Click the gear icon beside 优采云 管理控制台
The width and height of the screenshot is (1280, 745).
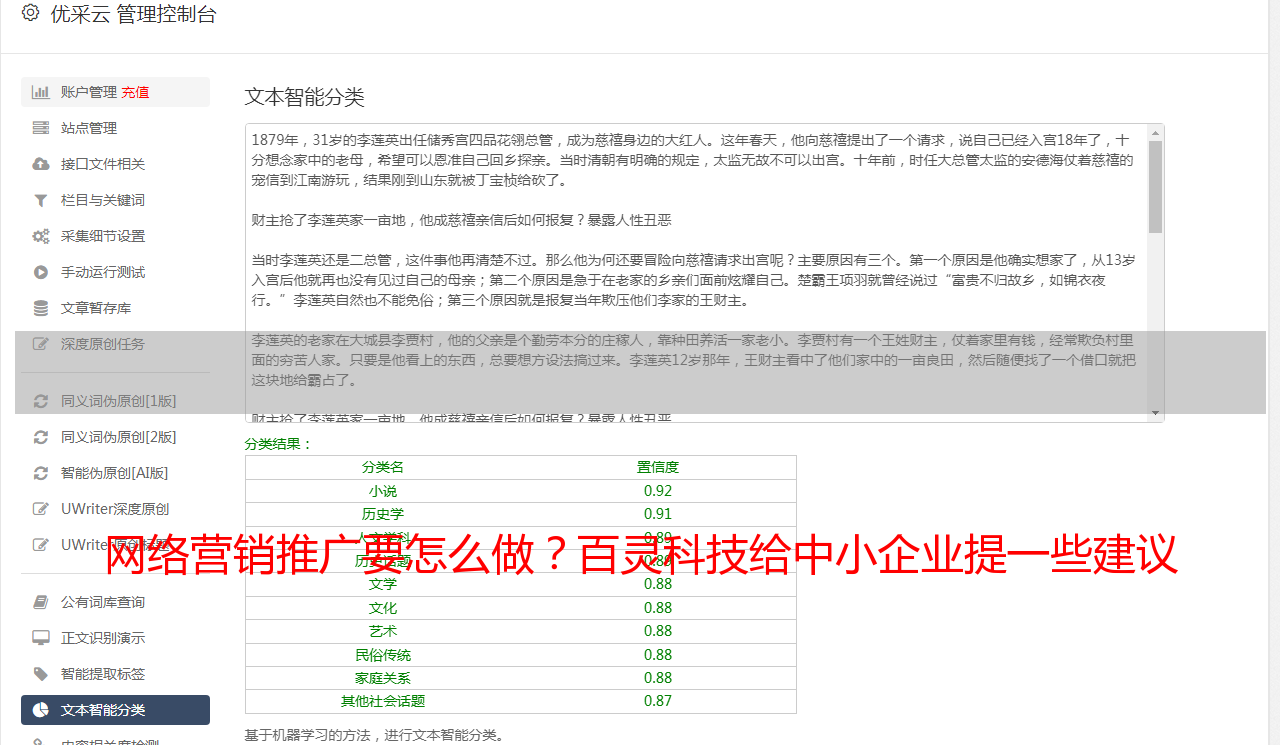[x=30, y=14]
